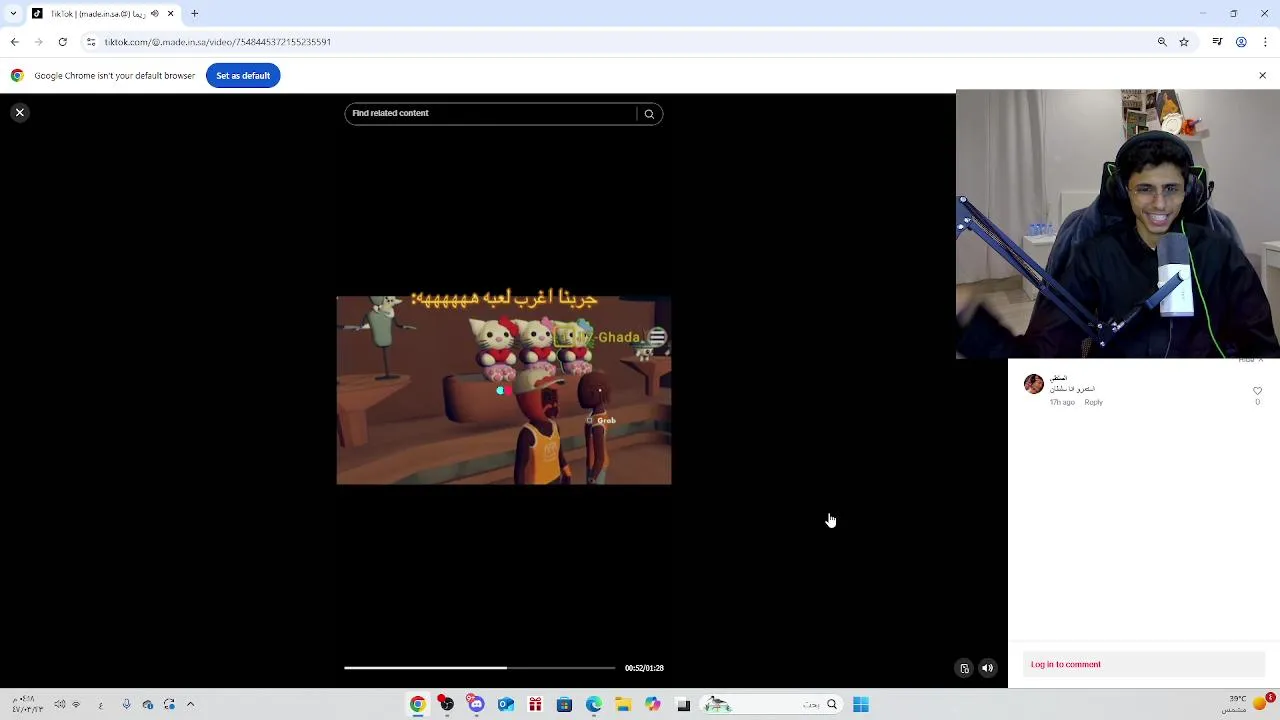
Task: Open Microsoft Store from the taskbar
Action: pos(564,705)
